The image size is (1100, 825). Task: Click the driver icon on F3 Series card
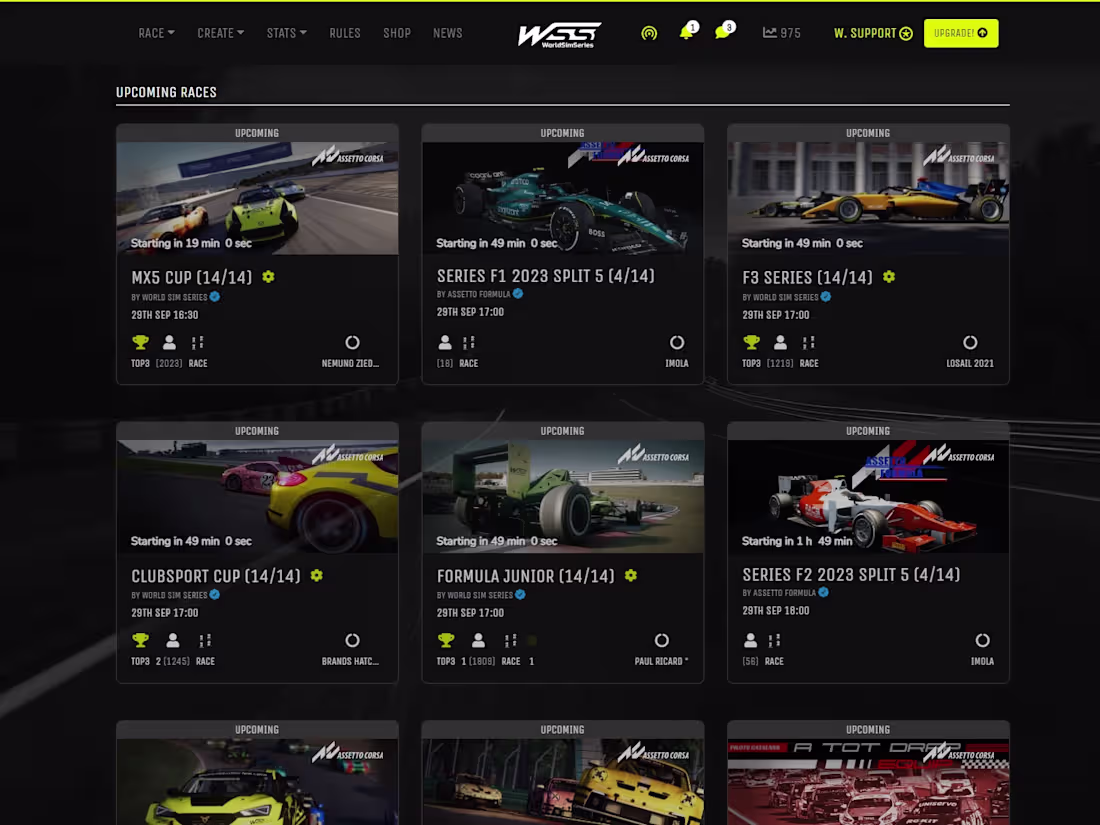pos(780,342)
